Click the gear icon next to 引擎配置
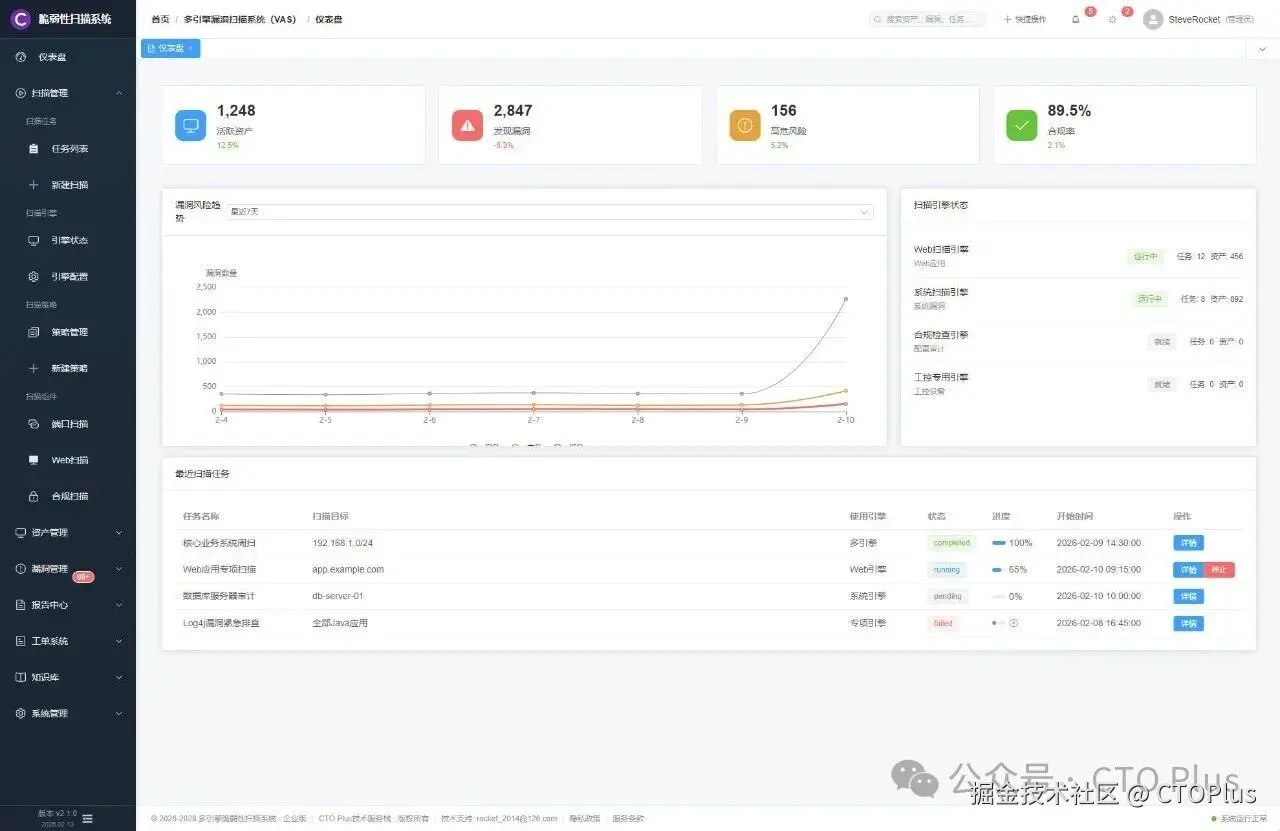Image resolution: width=1280 pixels, height=831 pixels. tap(33, 277)
